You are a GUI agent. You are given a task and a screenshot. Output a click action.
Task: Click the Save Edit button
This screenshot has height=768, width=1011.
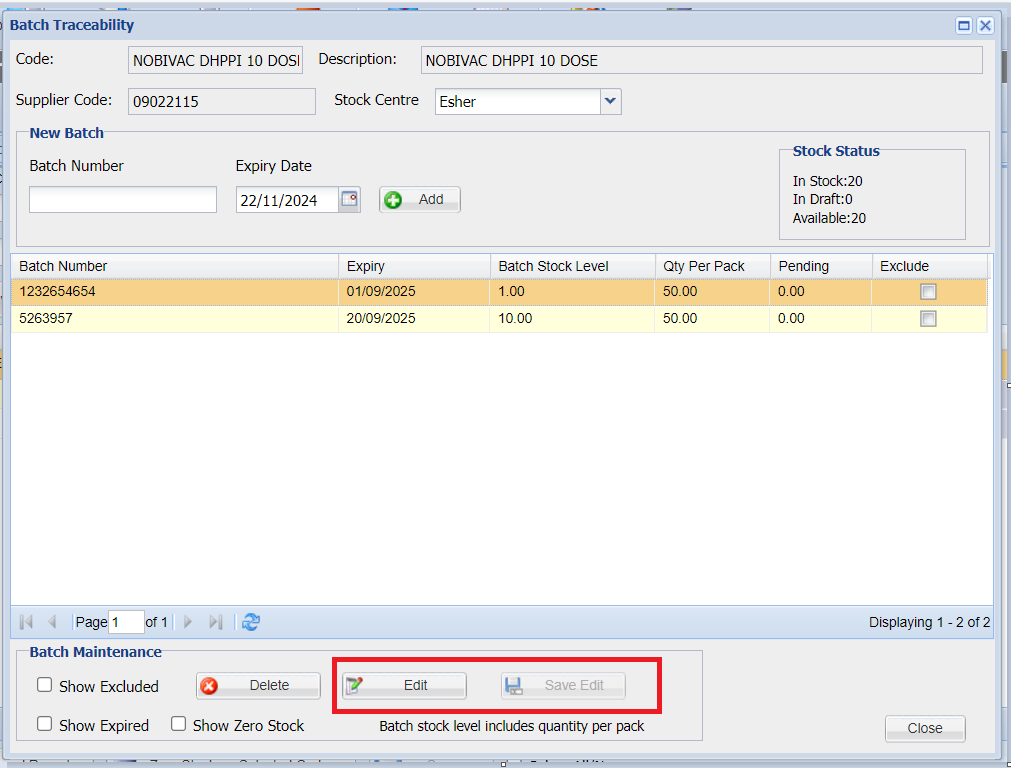pyautogui.click(x=563, y=685)
